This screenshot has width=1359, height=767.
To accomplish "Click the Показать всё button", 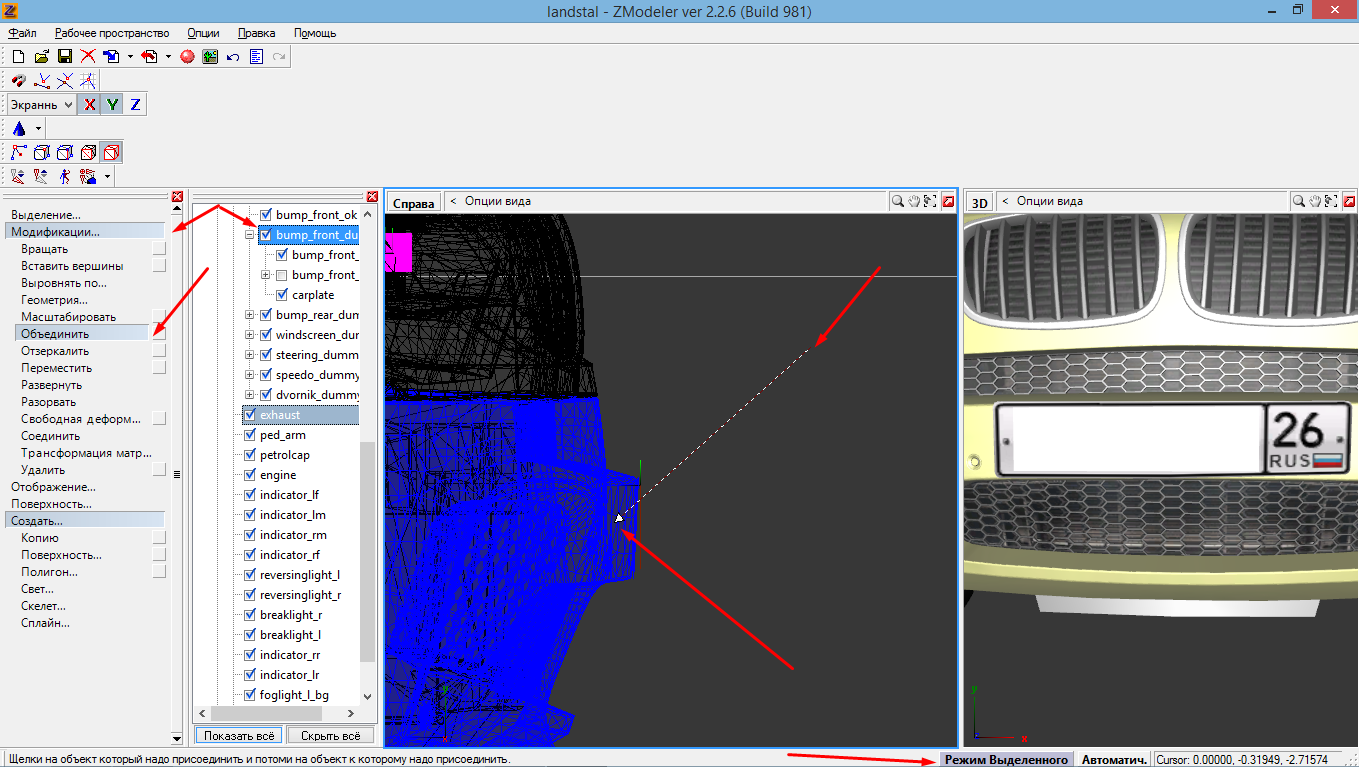I will [238, 736].
